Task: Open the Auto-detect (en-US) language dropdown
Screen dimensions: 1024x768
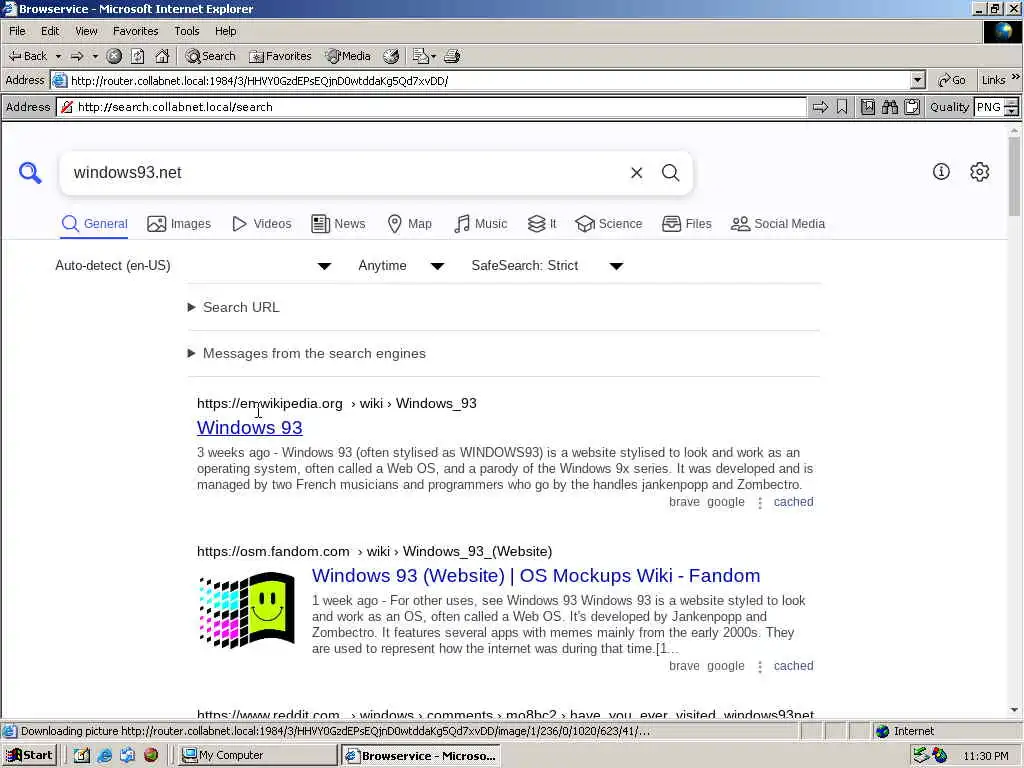Action: (194, 266)
